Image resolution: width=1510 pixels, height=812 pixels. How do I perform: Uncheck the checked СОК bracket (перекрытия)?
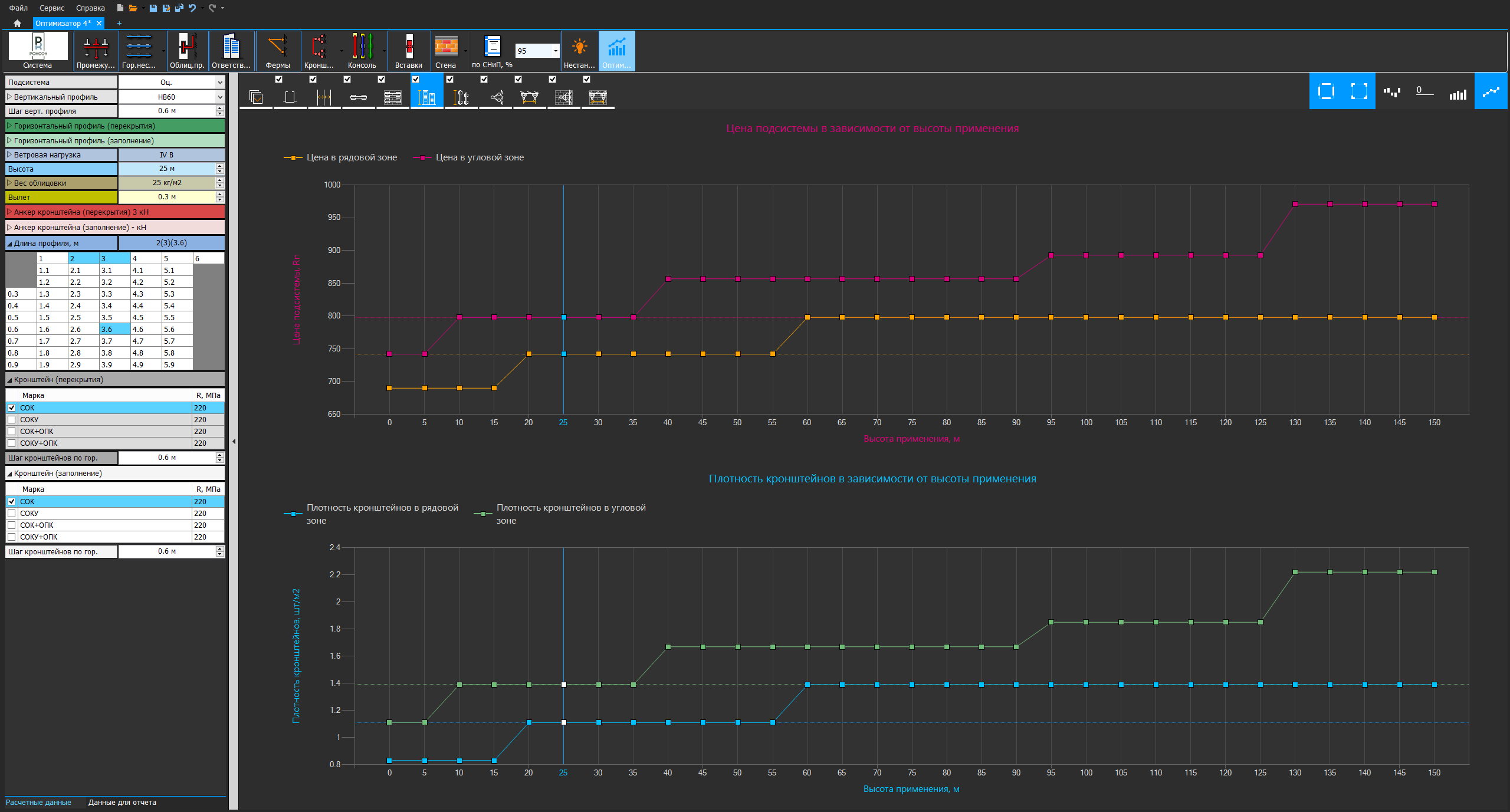[x=12, y=408]
